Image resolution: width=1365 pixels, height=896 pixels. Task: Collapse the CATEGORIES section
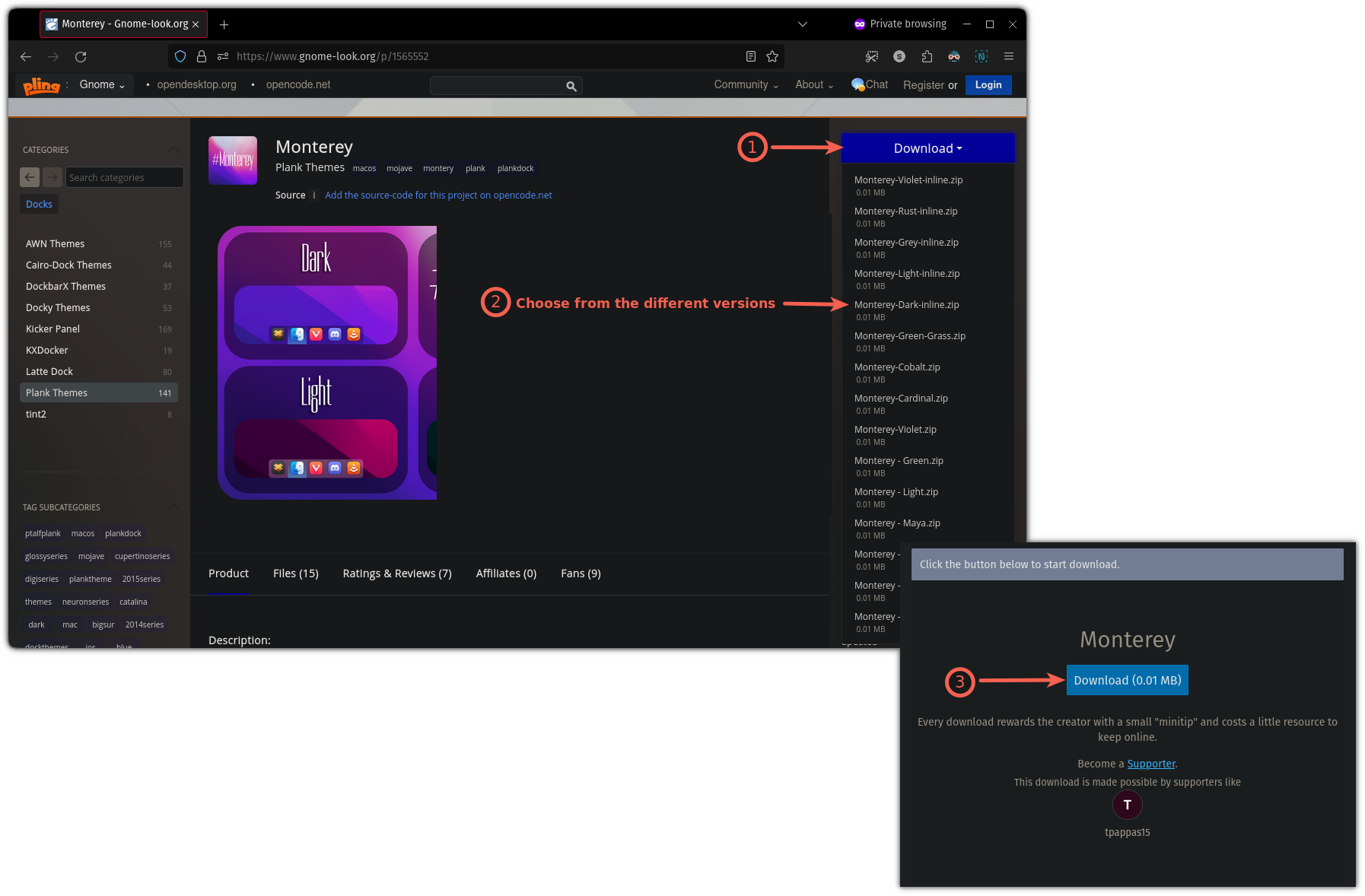pos(173,150)
